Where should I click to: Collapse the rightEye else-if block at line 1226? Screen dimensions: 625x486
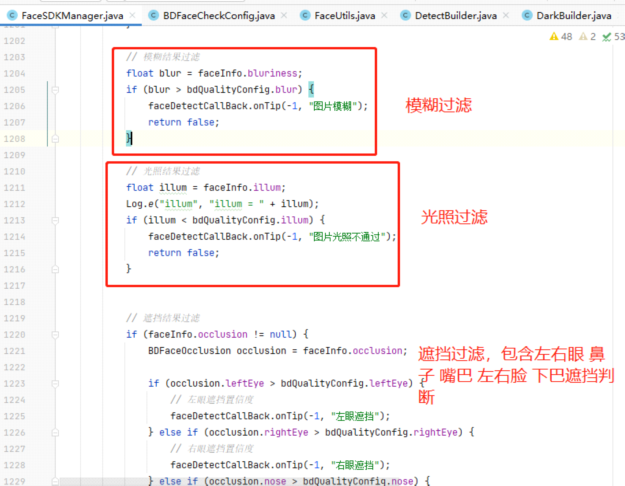coord(55,433)
